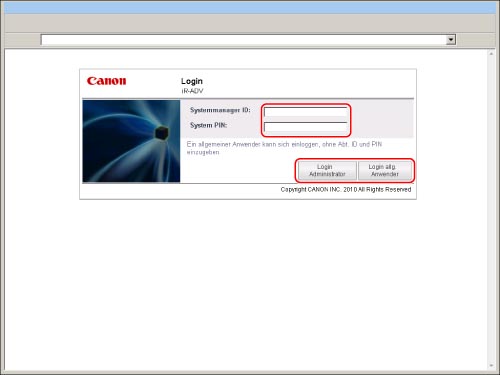Focus the System PIN input field
The image size is (500, 375).
point(305,127)
